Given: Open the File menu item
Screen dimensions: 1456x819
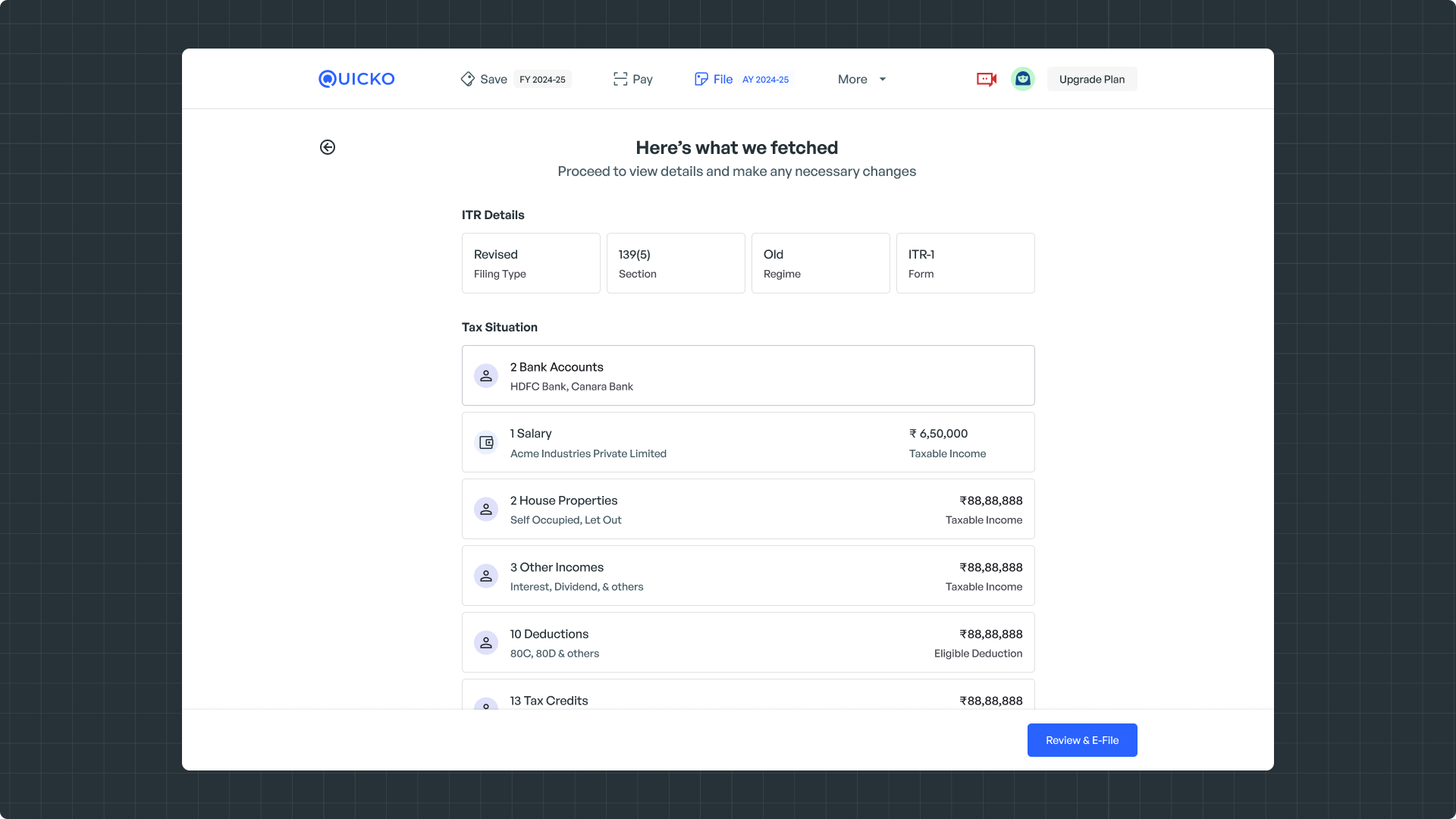Looking at the screenshot, I should click(723, 79).
